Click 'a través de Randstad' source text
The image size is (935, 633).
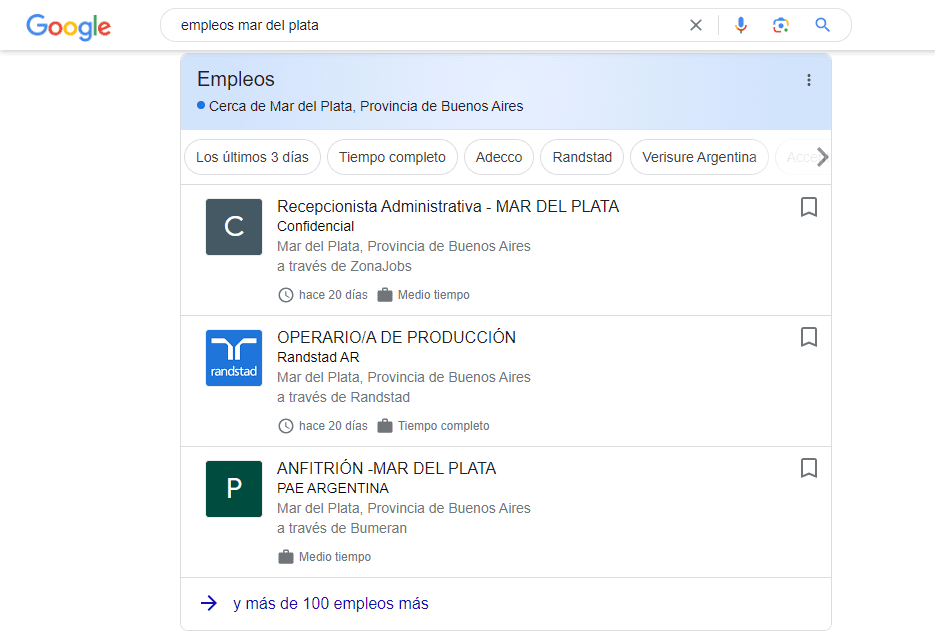coord(343,398)
